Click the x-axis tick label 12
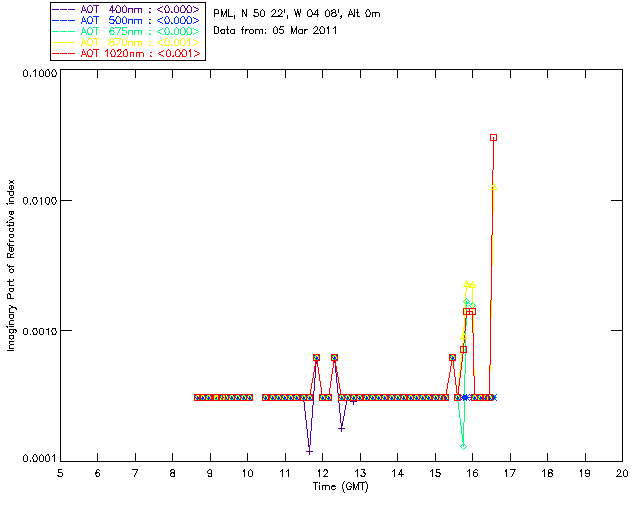 pos(322,473)
